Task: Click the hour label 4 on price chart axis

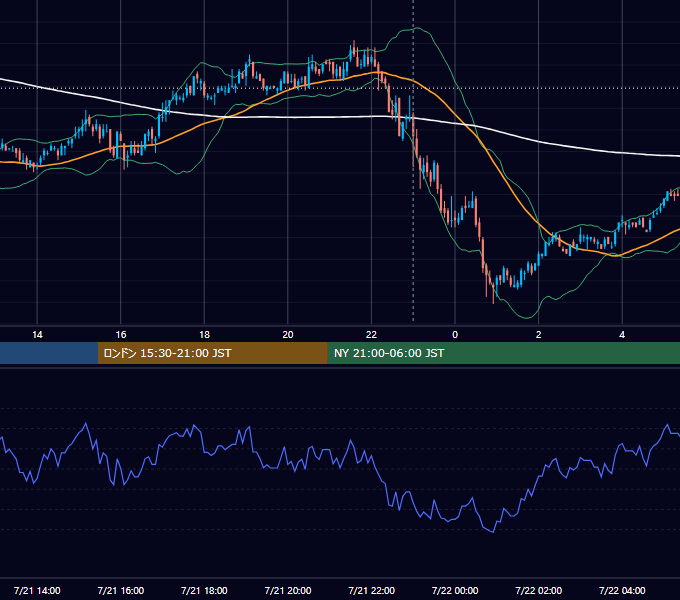Action: point(622,335)
